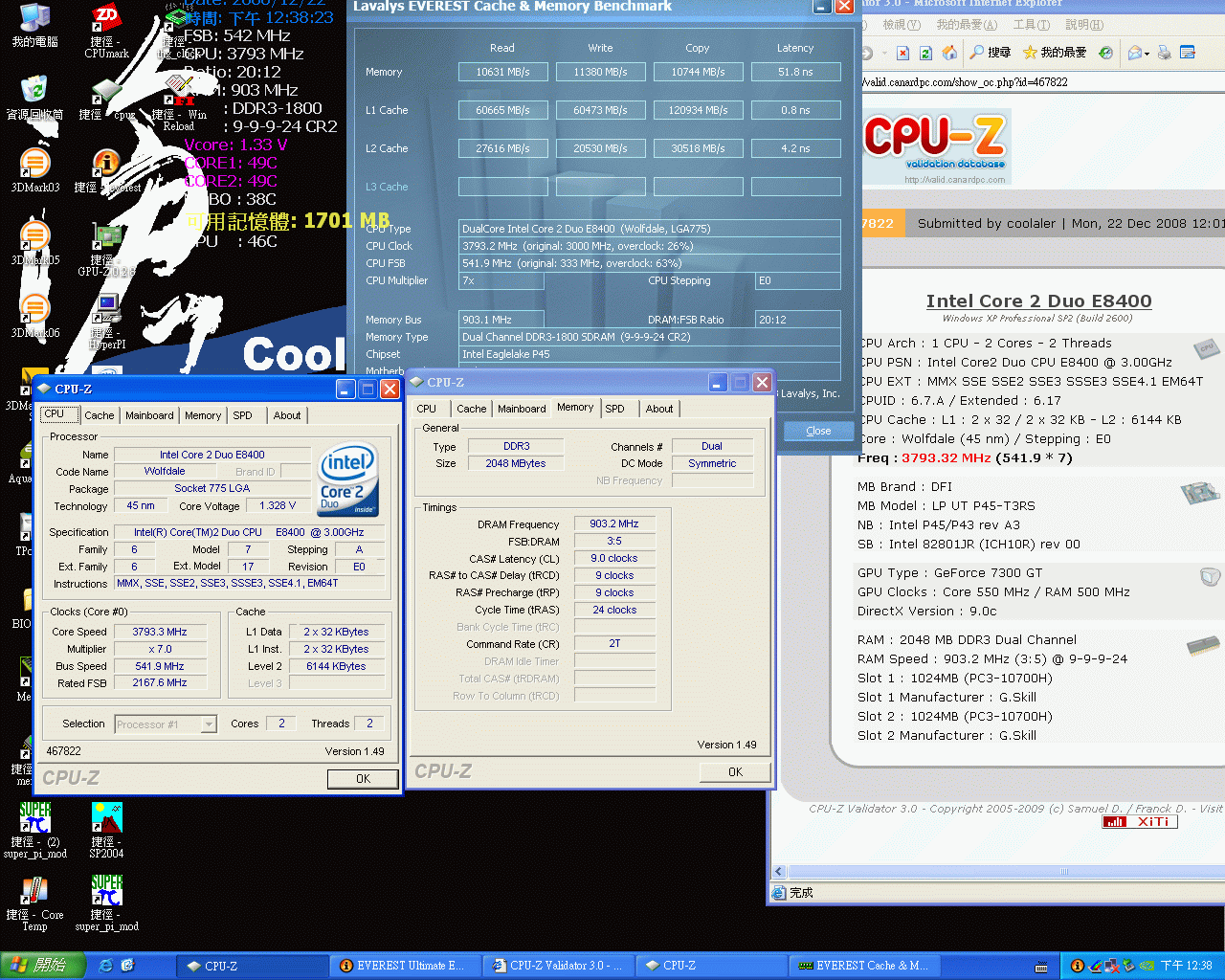Viewport: 1225px width, 980px height.
Task: Open the 我的最愛(A) Favorites menu in Internet Explorer
Action: (x=967, y=25)
